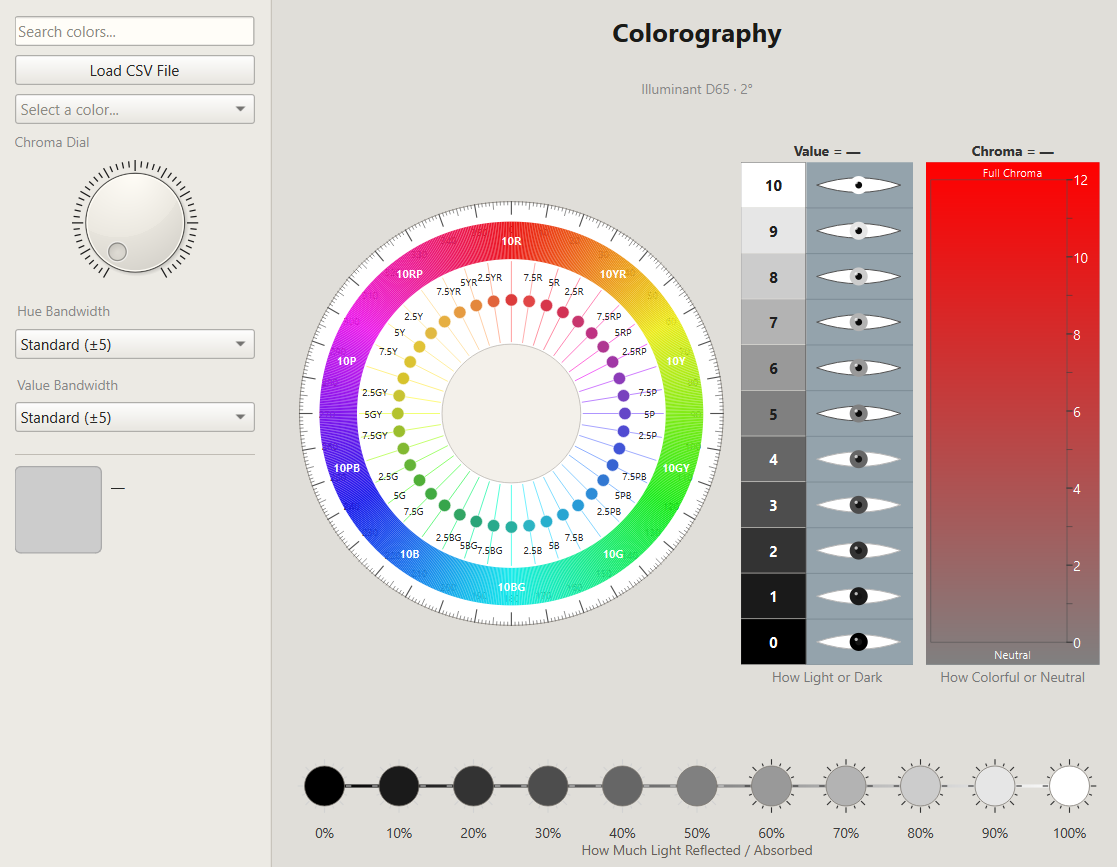
Task: Click the 20% reflectance sun icon
Action: [x=473, y=786]
